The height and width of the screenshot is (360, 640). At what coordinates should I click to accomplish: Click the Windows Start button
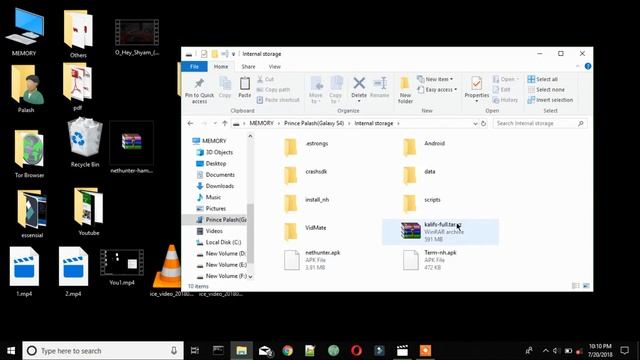click(x=11, y=351)
